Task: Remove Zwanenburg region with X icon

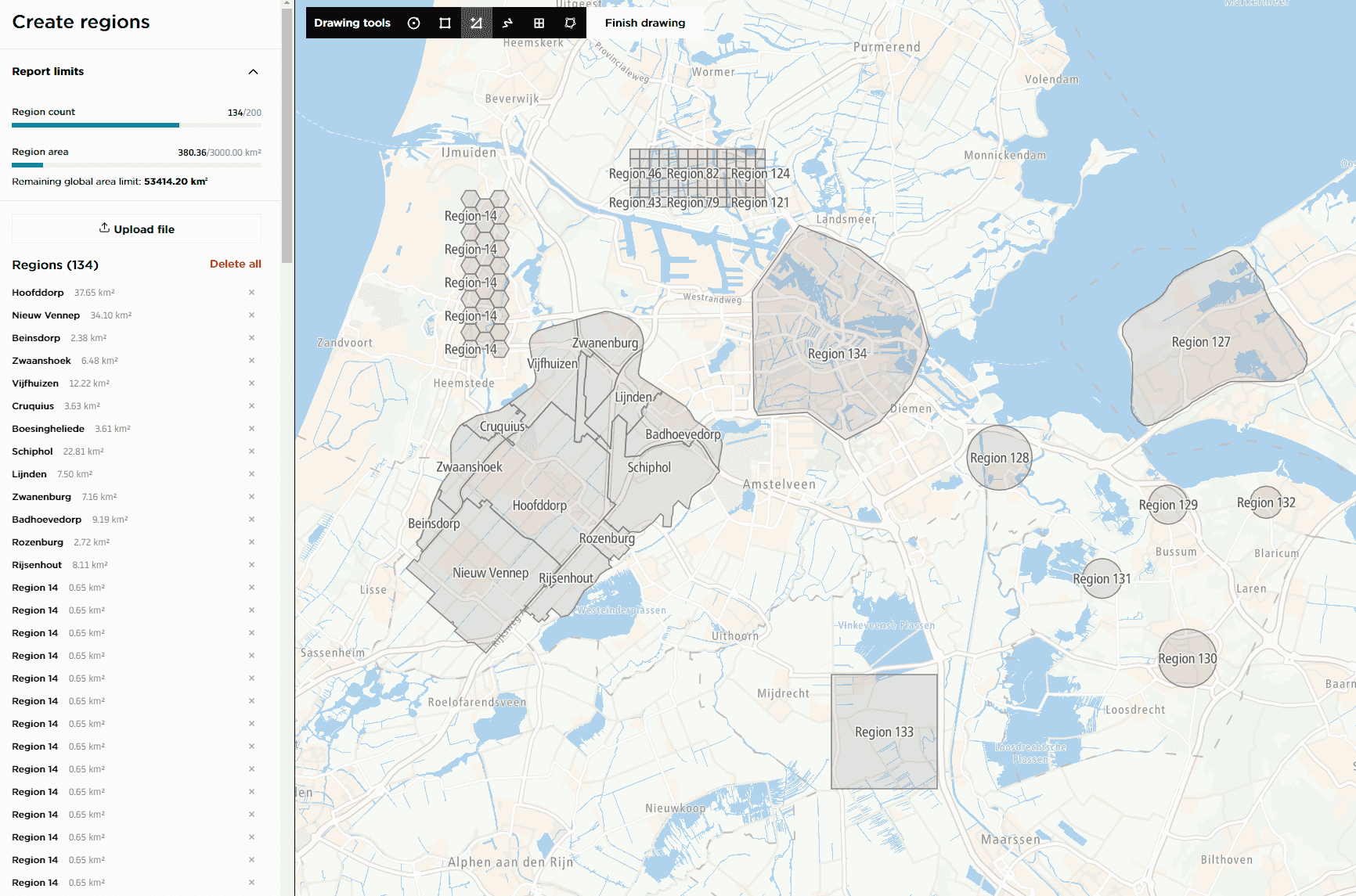Action: click(x=251, y=497)
